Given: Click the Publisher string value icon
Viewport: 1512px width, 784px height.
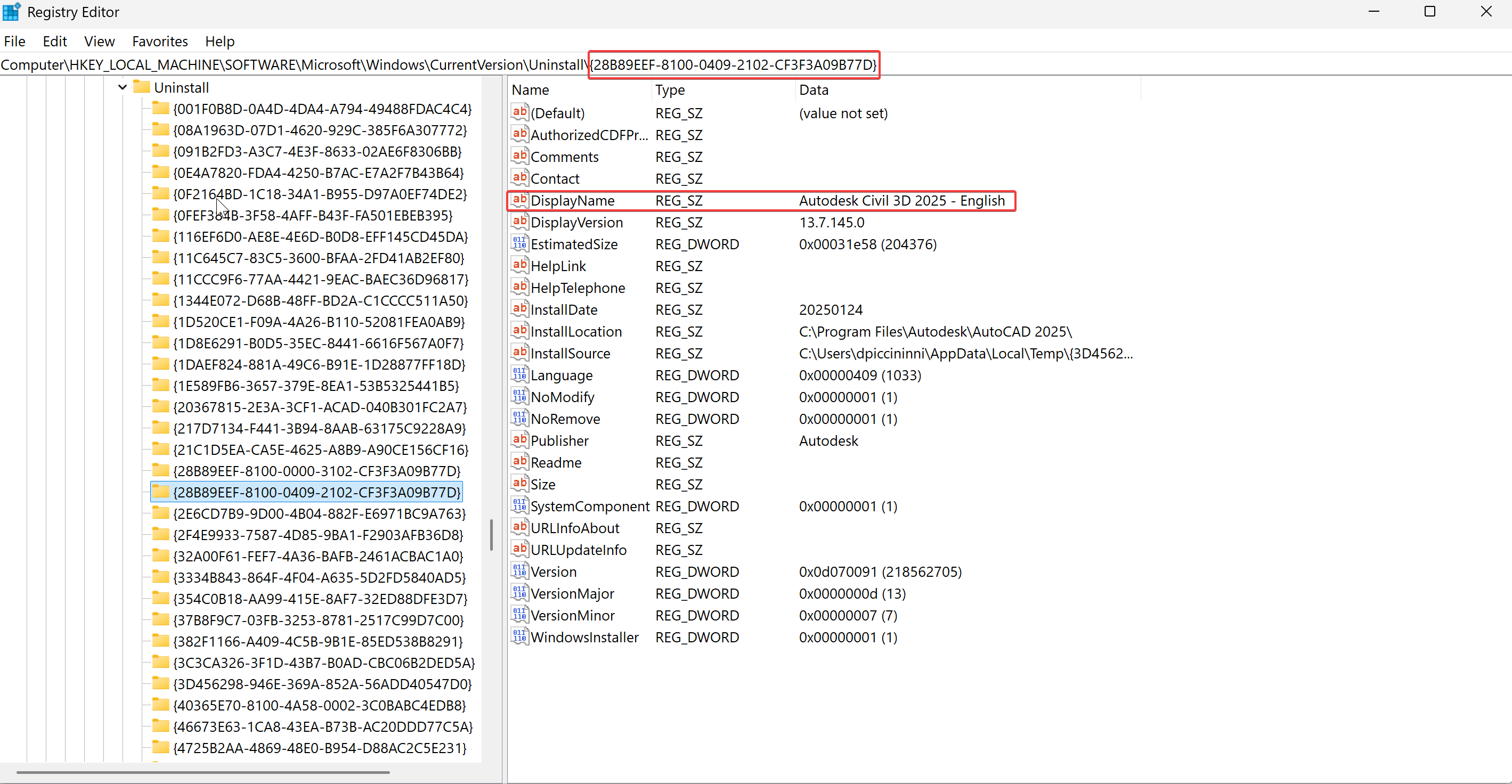Looking at the screenshot, I should [519, 440].
